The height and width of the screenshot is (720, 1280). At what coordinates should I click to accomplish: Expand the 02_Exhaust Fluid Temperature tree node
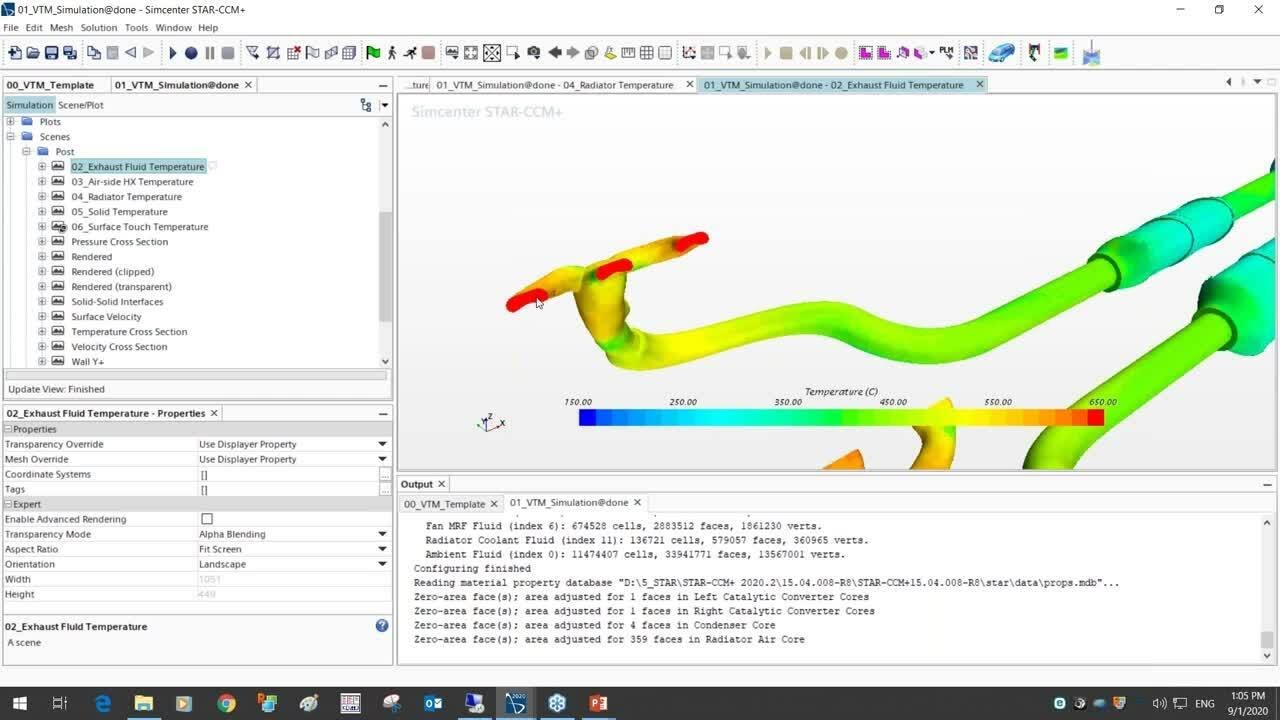(42, 167)
